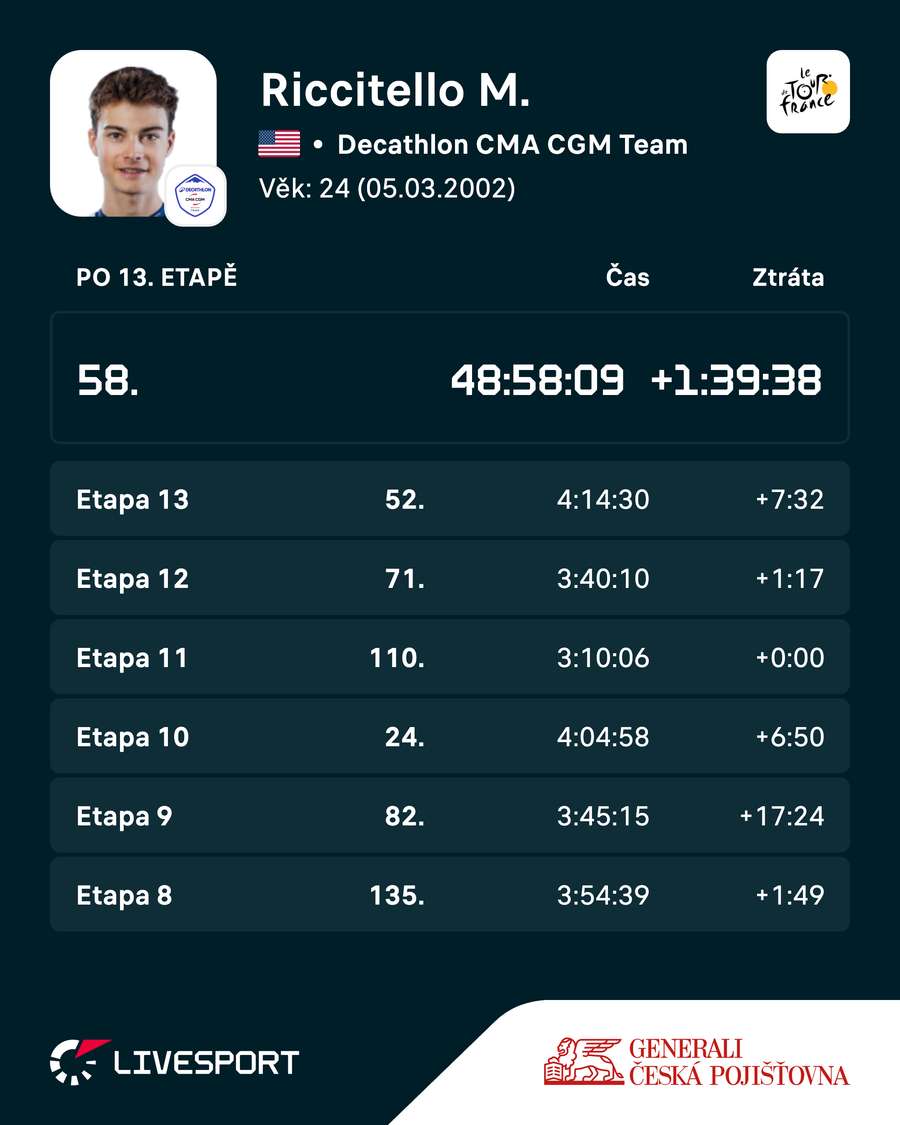This screenshot has height=1125, width=900.
Task: Click the Generali lion emblem
Action: (584, 1060)
